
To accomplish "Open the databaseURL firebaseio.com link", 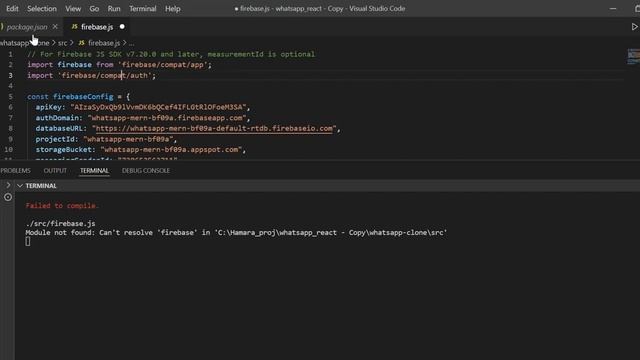I will click(x=214, y=128).
